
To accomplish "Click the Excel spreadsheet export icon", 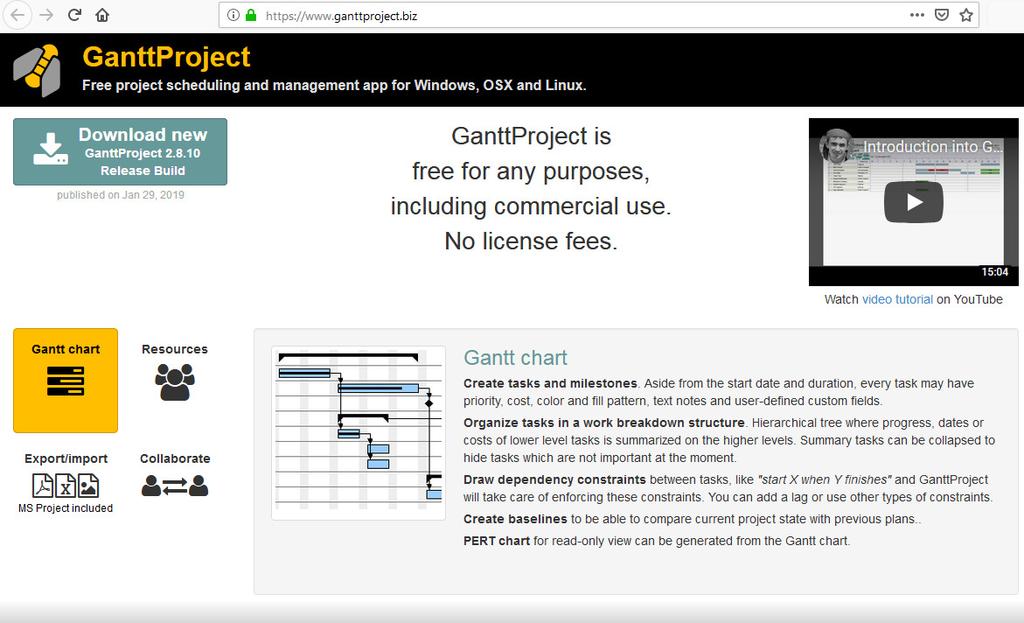I will click(x=65, y=486).
